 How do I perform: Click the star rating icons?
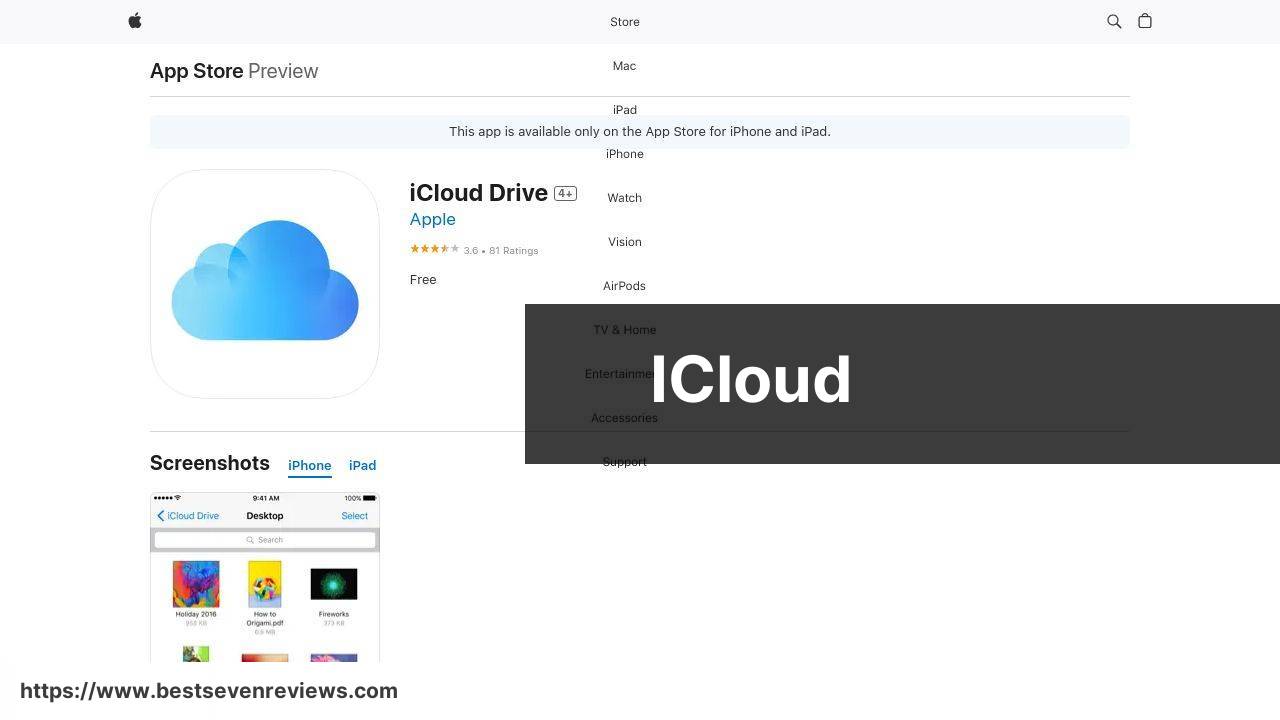(434, 249)
